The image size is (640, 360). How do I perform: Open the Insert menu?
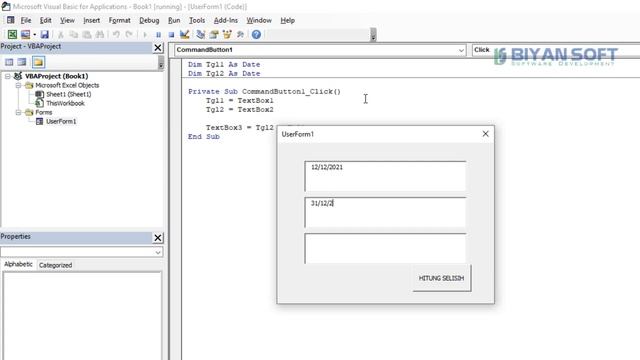click(91, 20)
